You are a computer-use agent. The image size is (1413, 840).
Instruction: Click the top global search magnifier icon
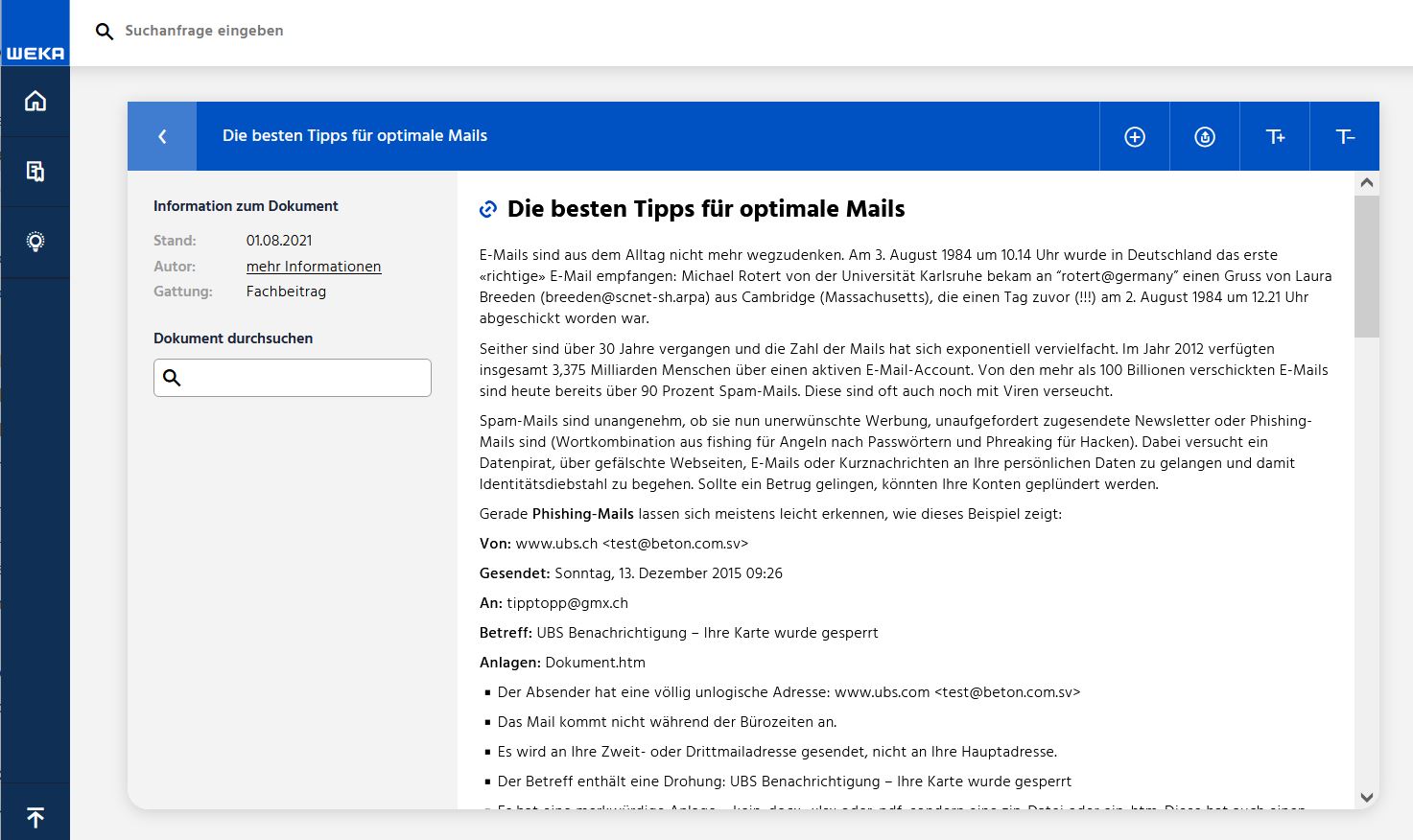[x=105, y=32]
